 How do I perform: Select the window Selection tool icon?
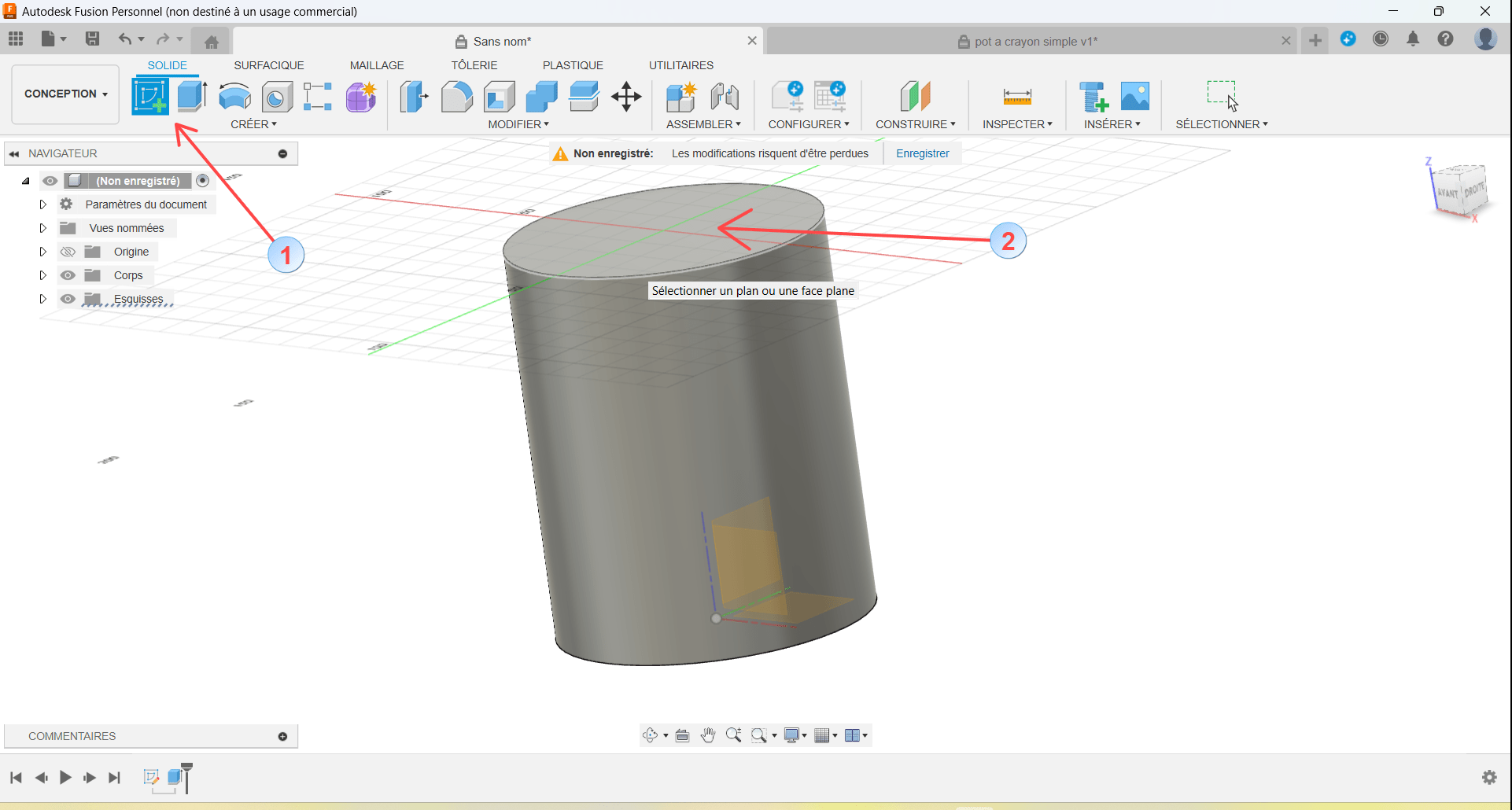coord(1223,96)
